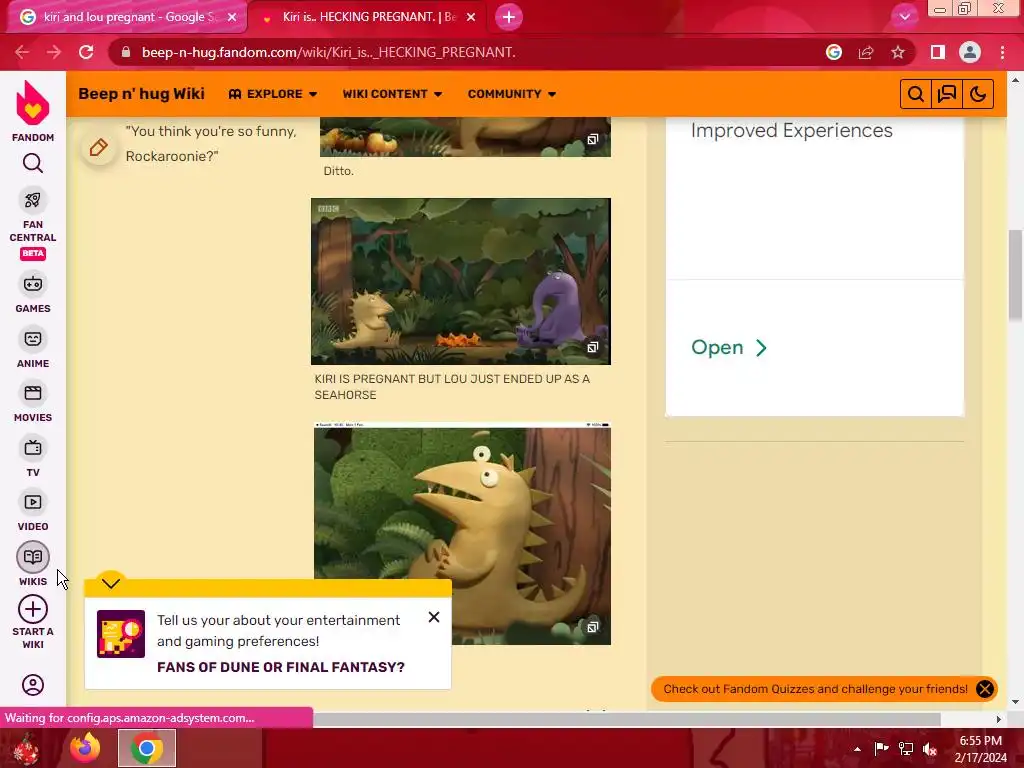
Task: Click the address bar URL
Action: [328, 52]
